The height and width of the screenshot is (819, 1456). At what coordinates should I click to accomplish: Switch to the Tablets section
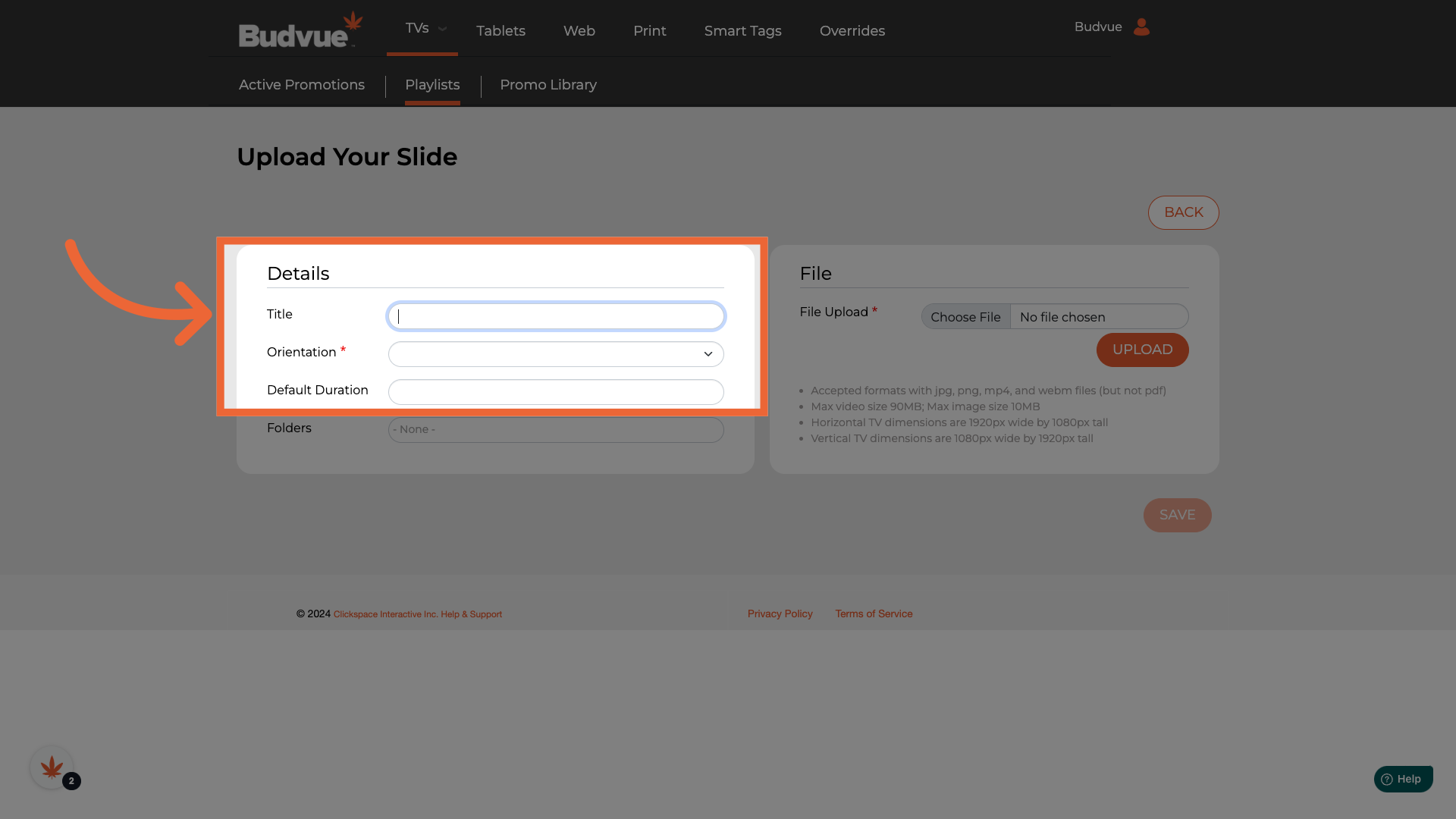point(500,31)
